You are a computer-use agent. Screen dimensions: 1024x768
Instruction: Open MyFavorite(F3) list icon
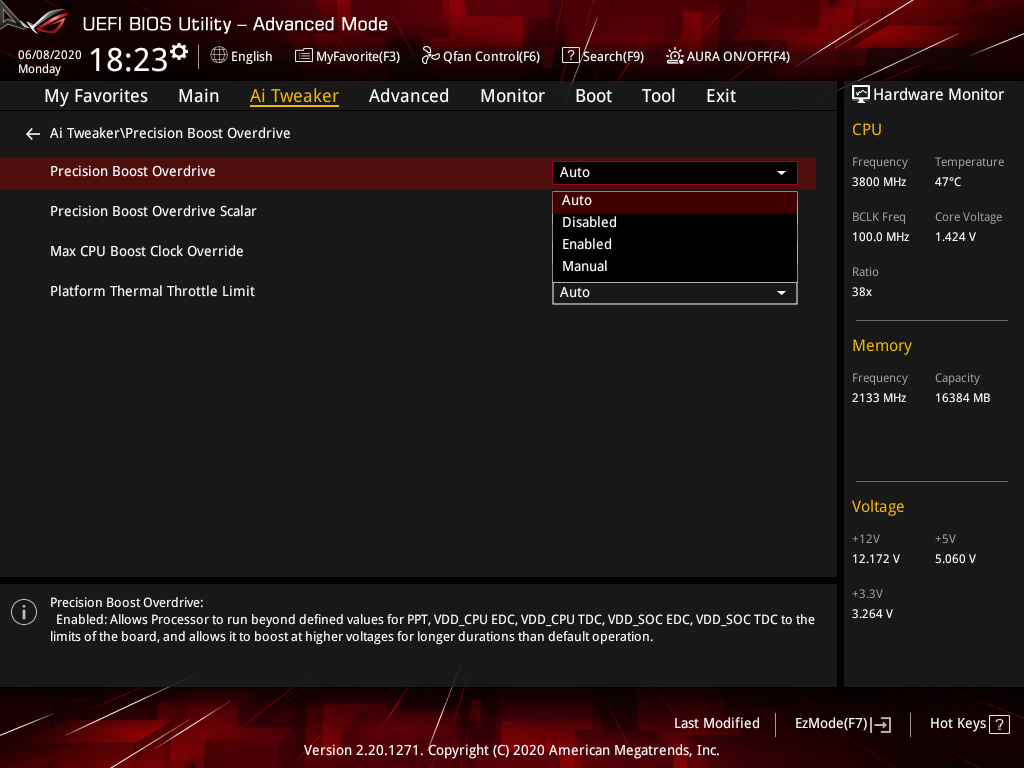tap(304, 56)
